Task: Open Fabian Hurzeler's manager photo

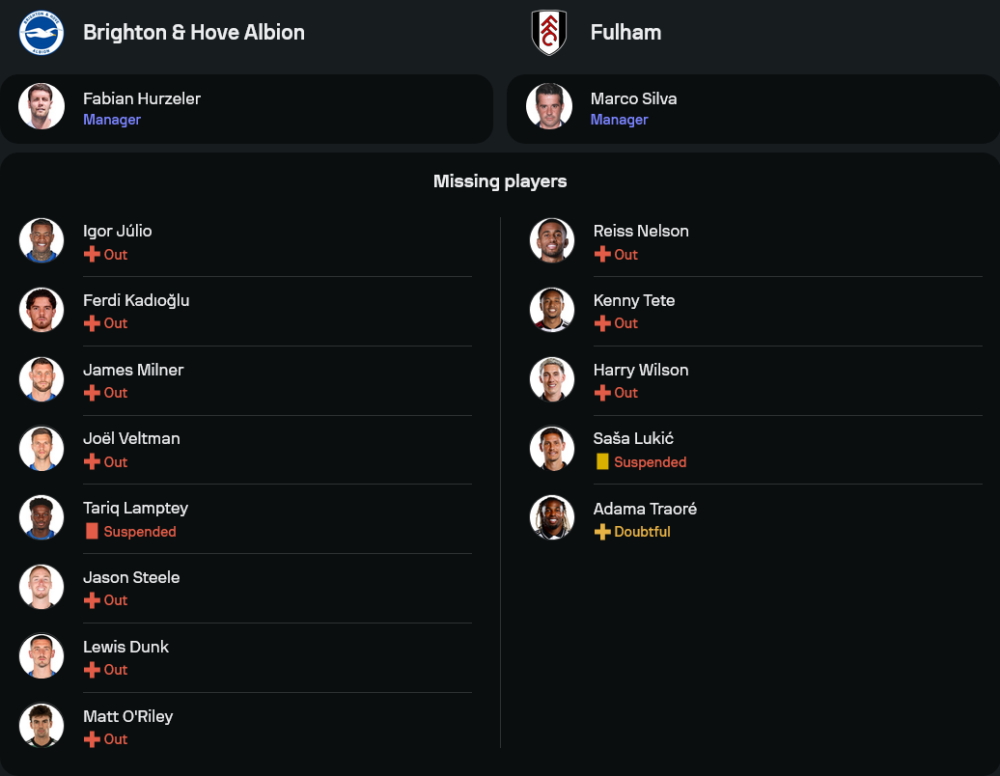Action: click(x=41, y=107)
